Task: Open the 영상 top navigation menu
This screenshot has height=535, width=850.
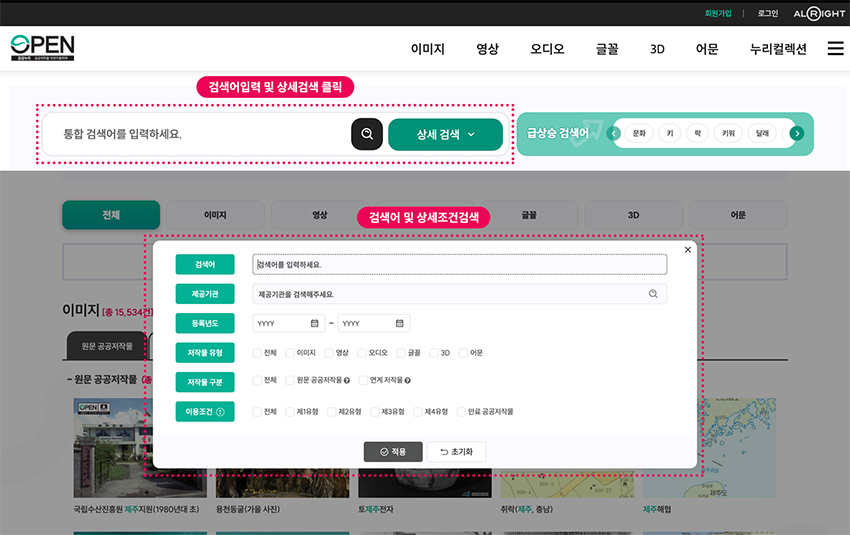Action: pyautogui.click(x=487, y=49)
